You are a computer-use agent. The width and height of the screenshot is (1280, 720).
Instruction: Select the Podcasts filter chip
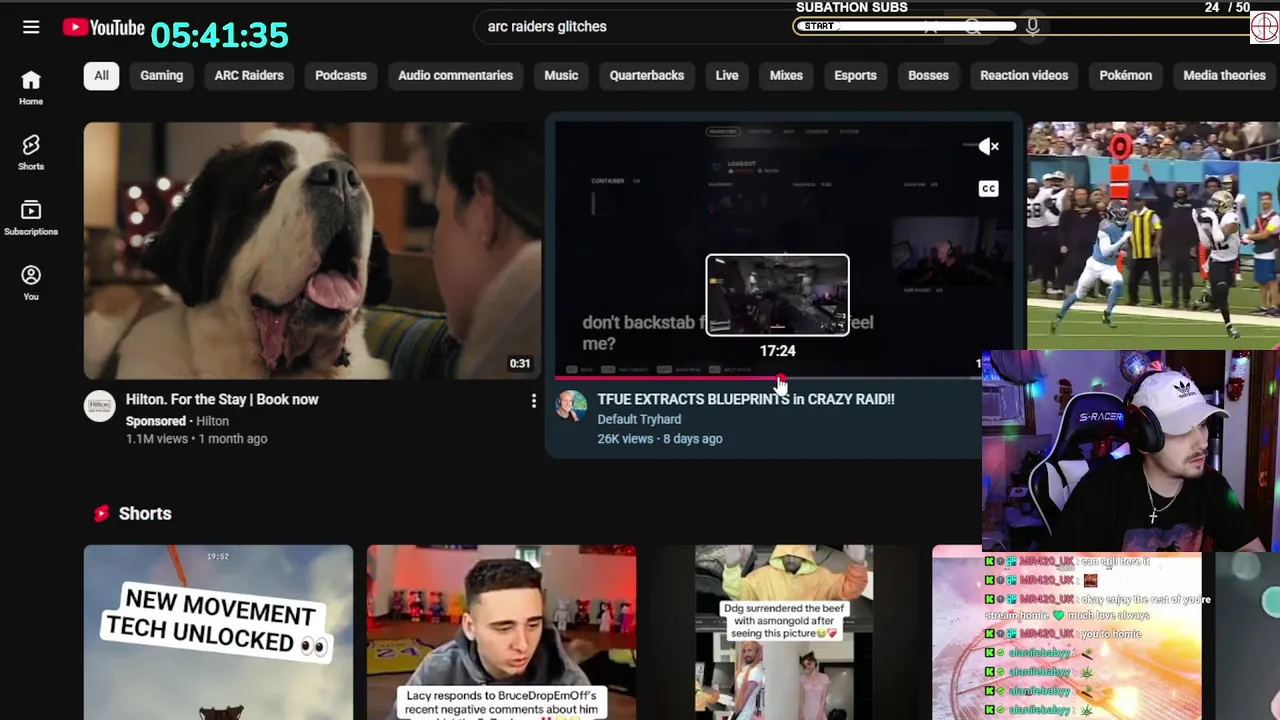(x=341, y=75)
